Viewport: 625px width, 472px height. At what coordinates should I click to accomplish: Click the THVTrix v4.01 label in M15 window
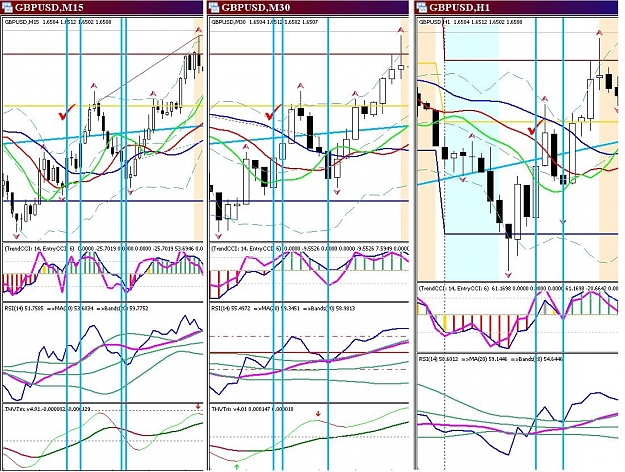47,409
